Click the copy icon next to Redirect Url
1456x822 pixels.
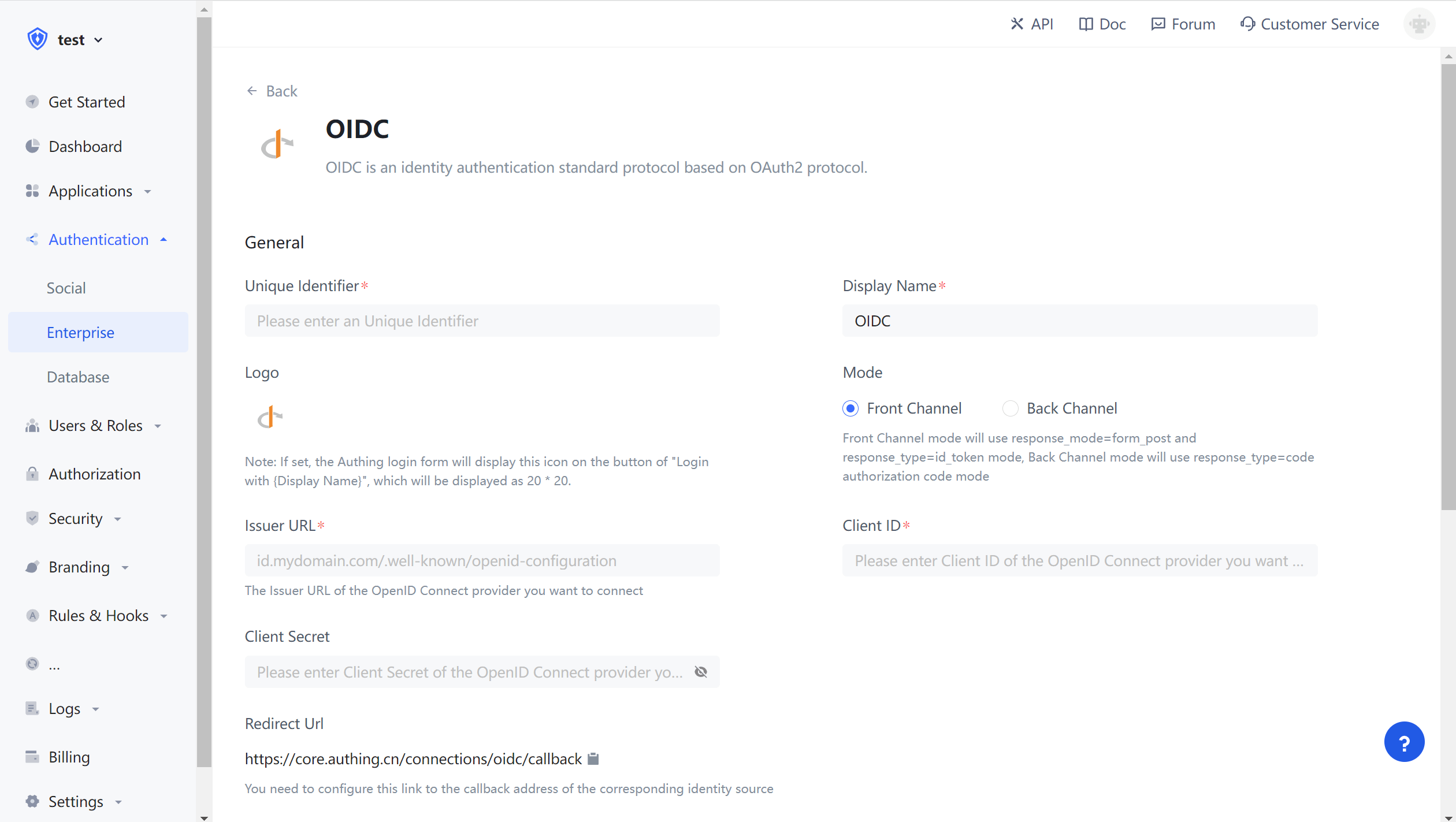(593, 758)
